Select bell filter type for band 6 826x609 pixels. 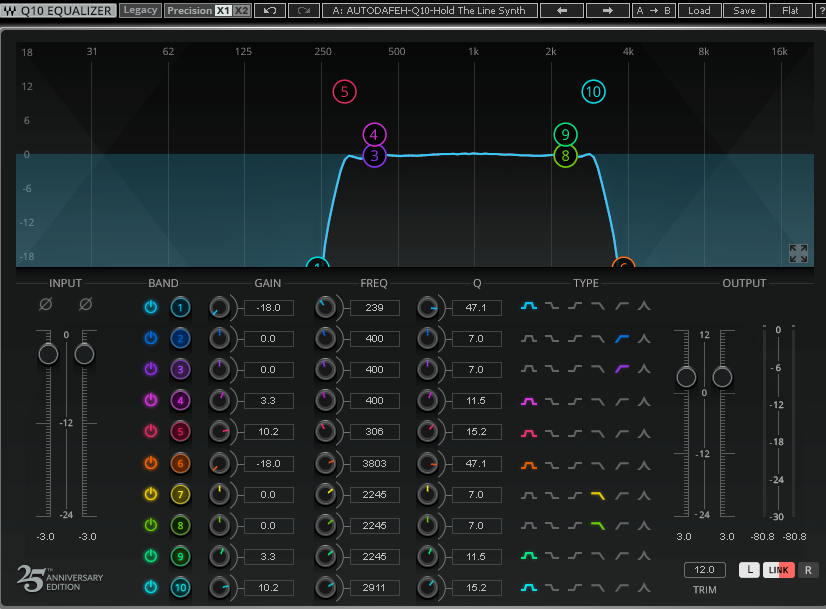529,465
